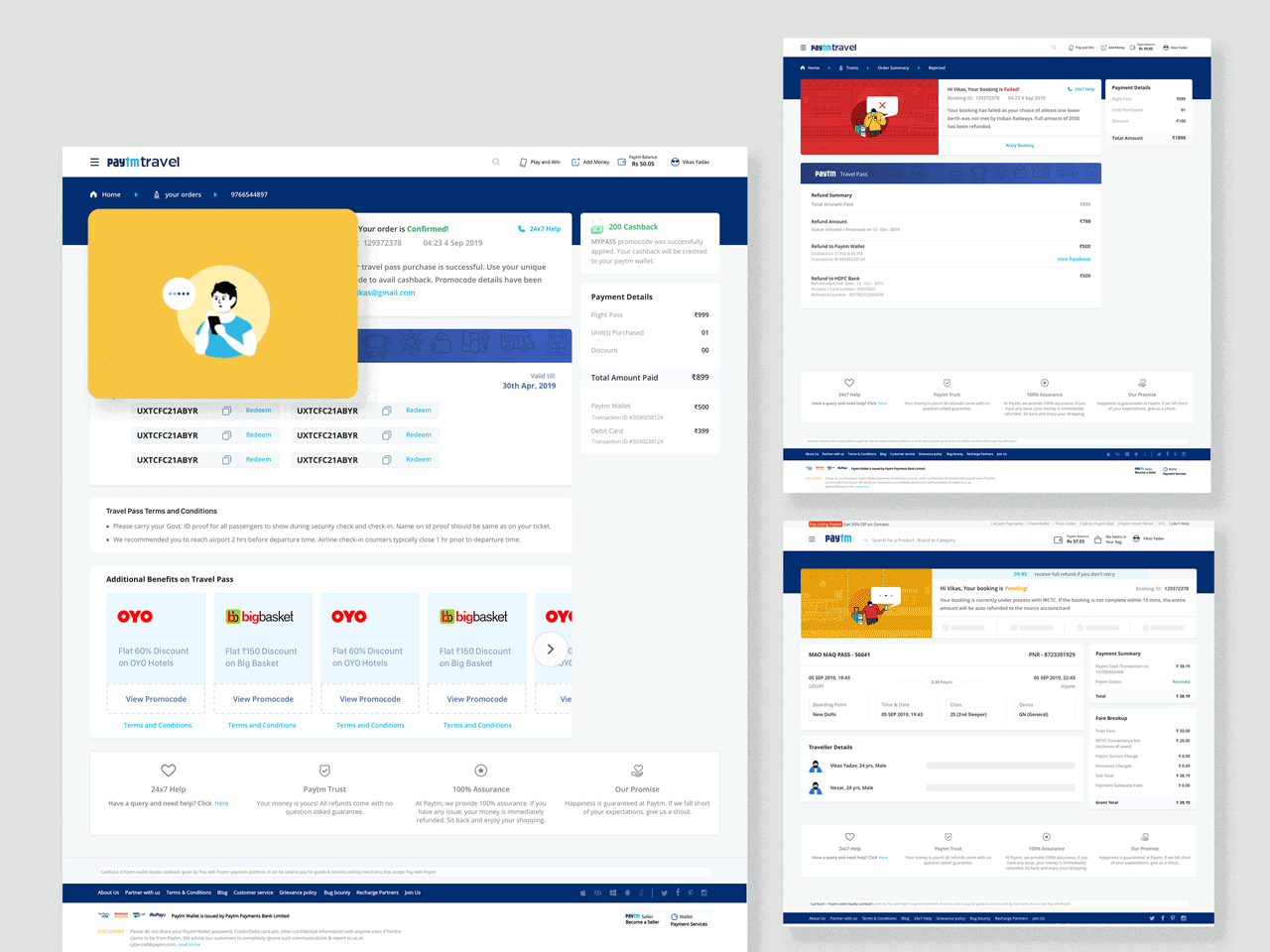The height and width of the screenshot is (952, 1270).
Task: Click 24x7 Help phone link on confirmed order
Action: click(x=539, y=229)
